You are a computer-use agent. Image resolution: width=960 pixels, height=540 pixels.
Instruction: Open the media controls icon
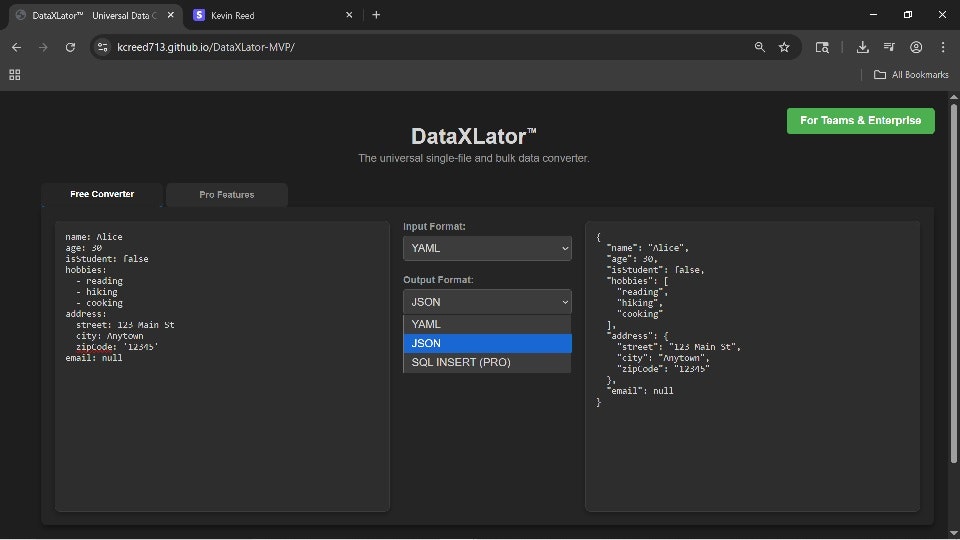(x=890, y=47)
